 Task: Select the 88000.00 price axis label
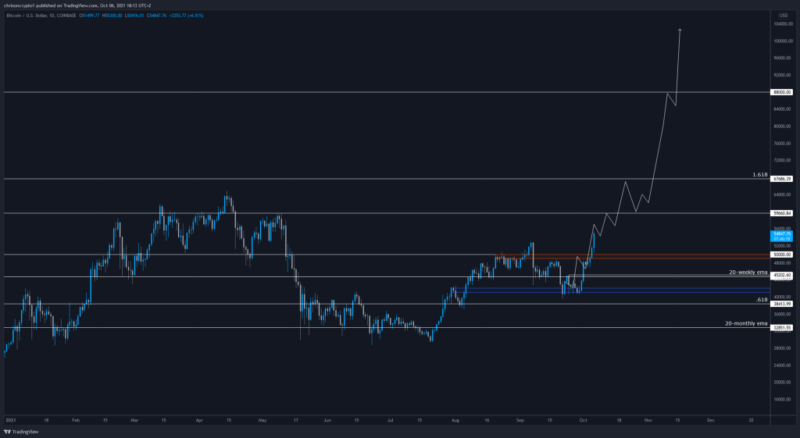coord(781,92)
